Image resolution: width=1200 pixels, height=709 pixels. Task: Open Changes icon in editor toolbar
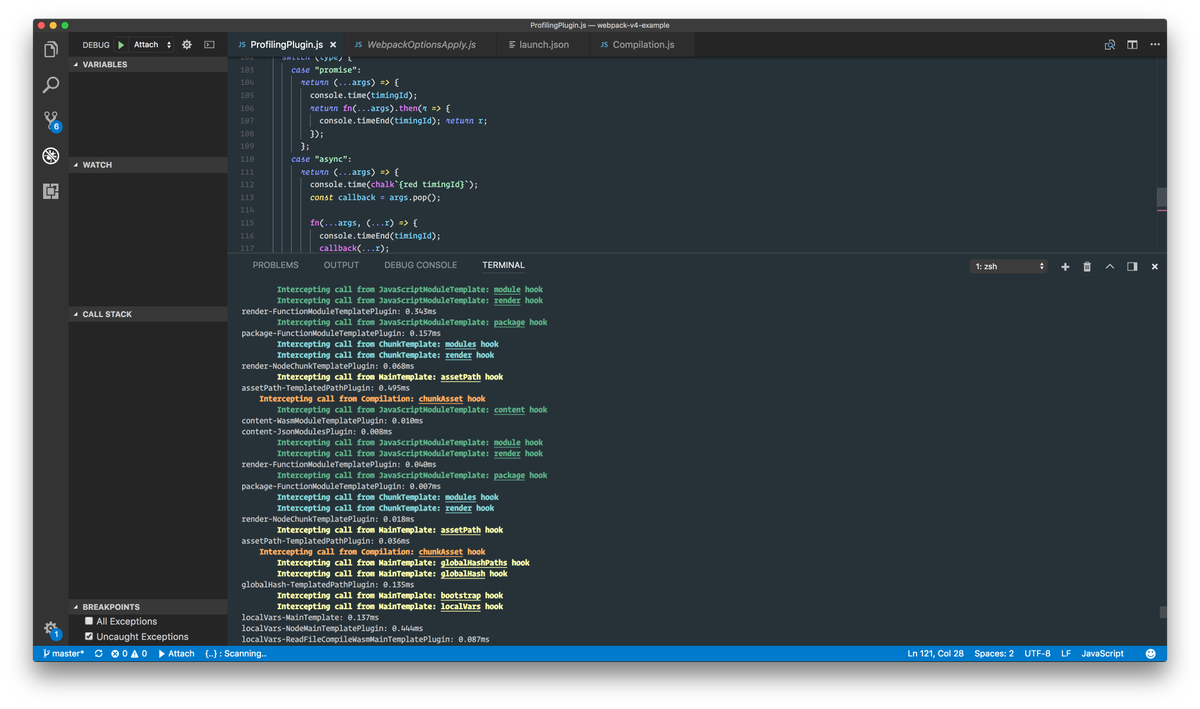[x=1110, y=45]
